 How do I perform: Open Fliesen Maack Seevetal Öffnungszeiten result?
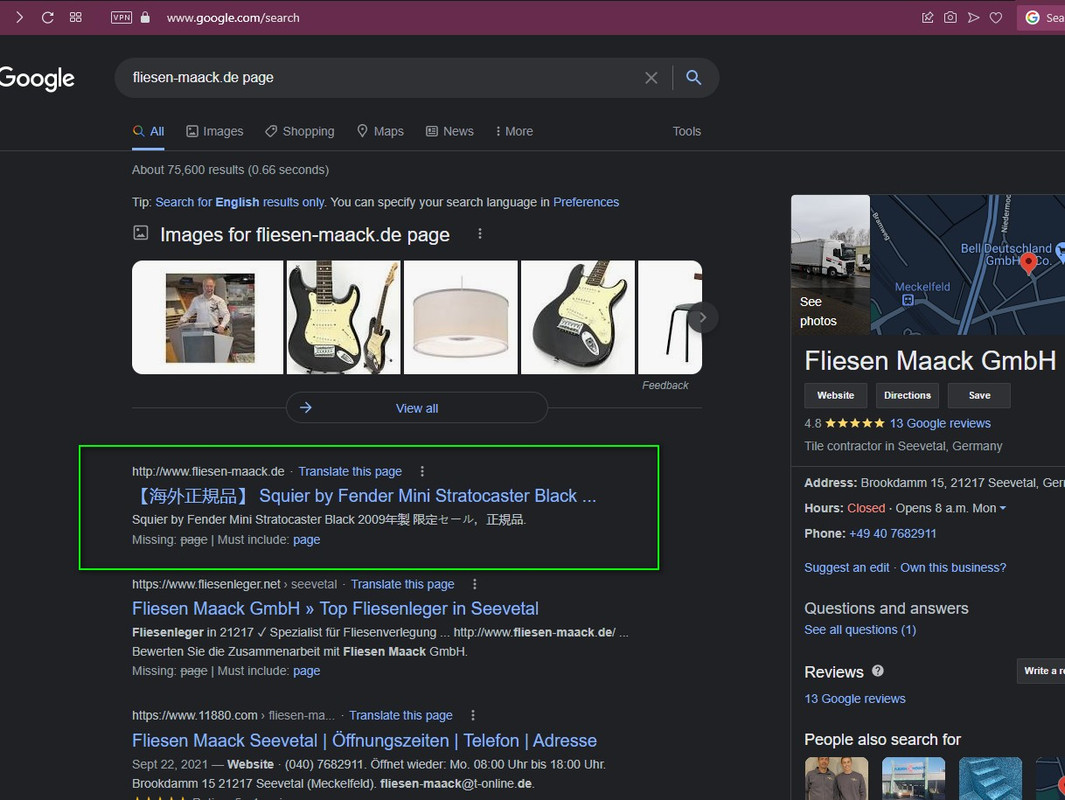click(x=364, y=740)
